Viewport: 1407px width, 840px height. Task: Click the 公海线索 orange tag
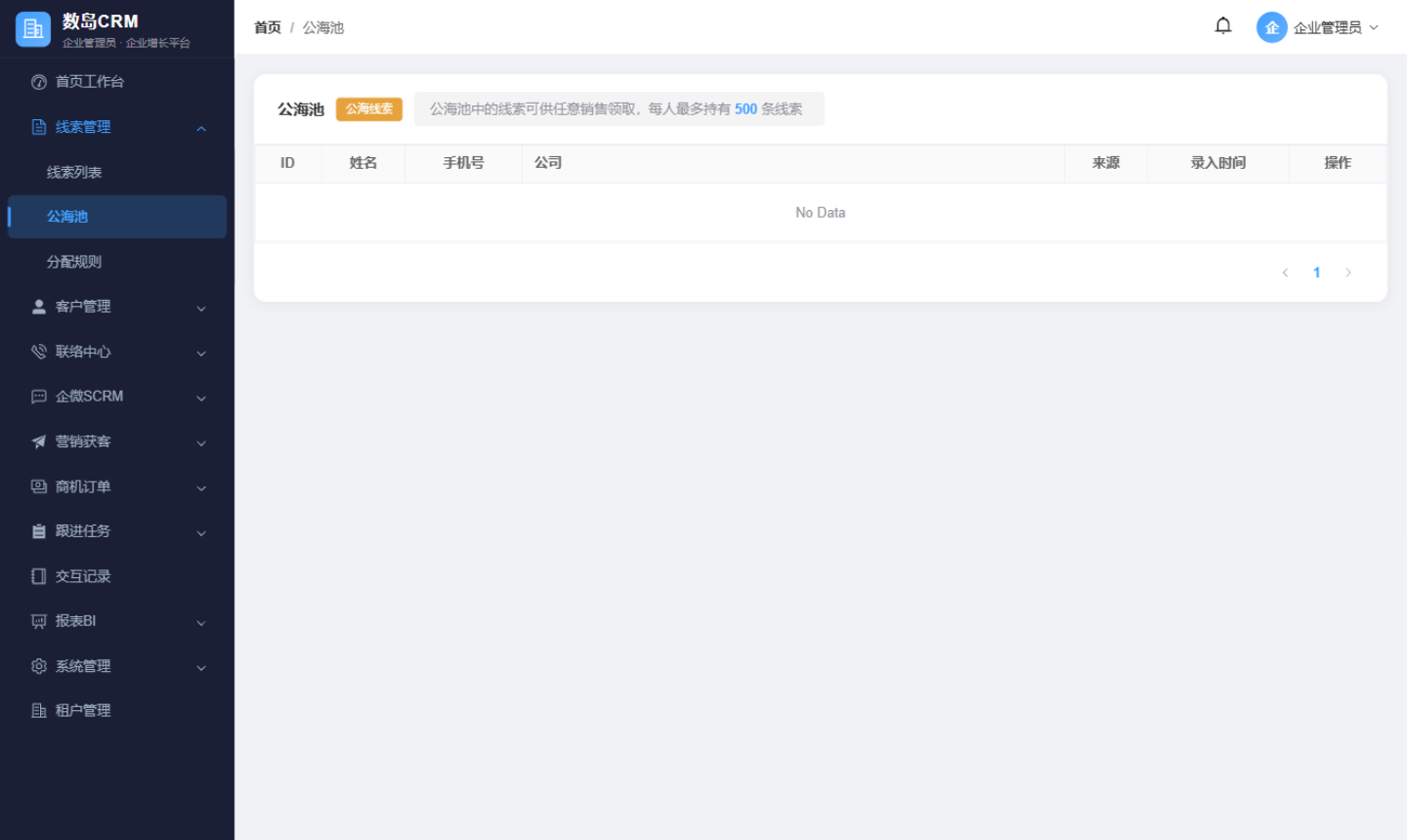click(369, 108)
